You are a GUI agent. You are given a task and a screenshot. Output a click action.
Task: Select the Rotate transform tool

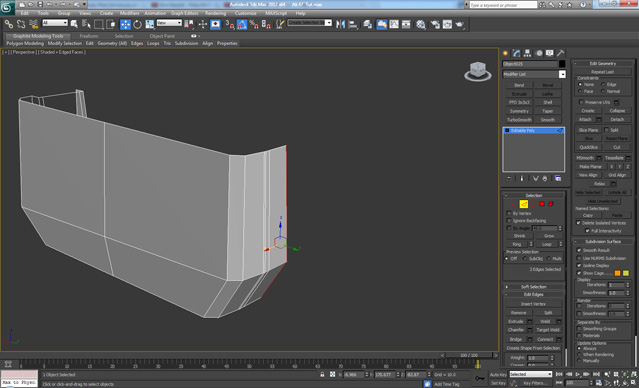pos(137,24)
